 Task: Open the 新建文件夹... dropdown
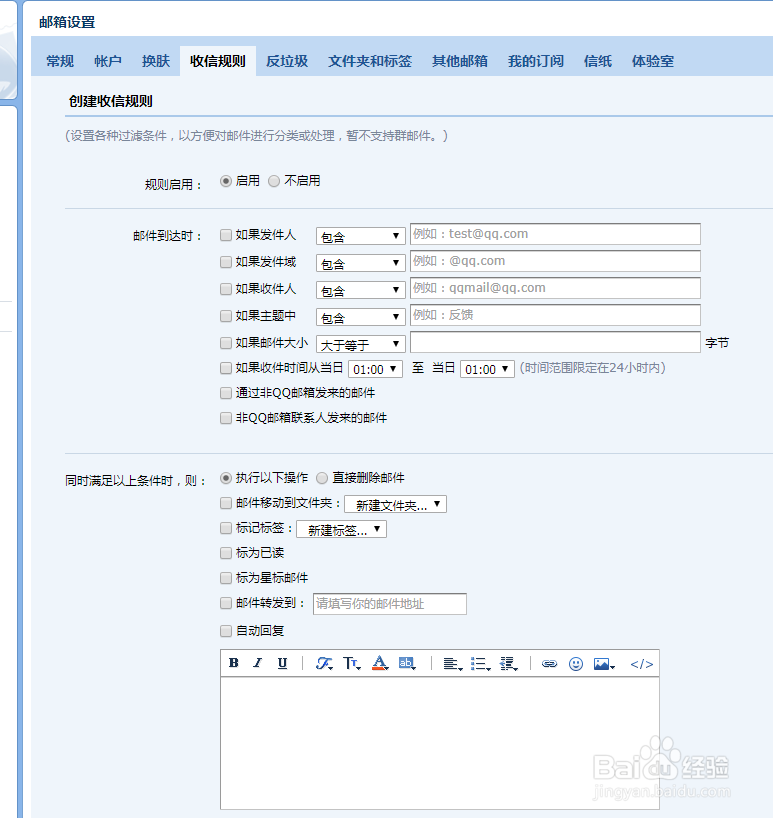tap(395, 504)
